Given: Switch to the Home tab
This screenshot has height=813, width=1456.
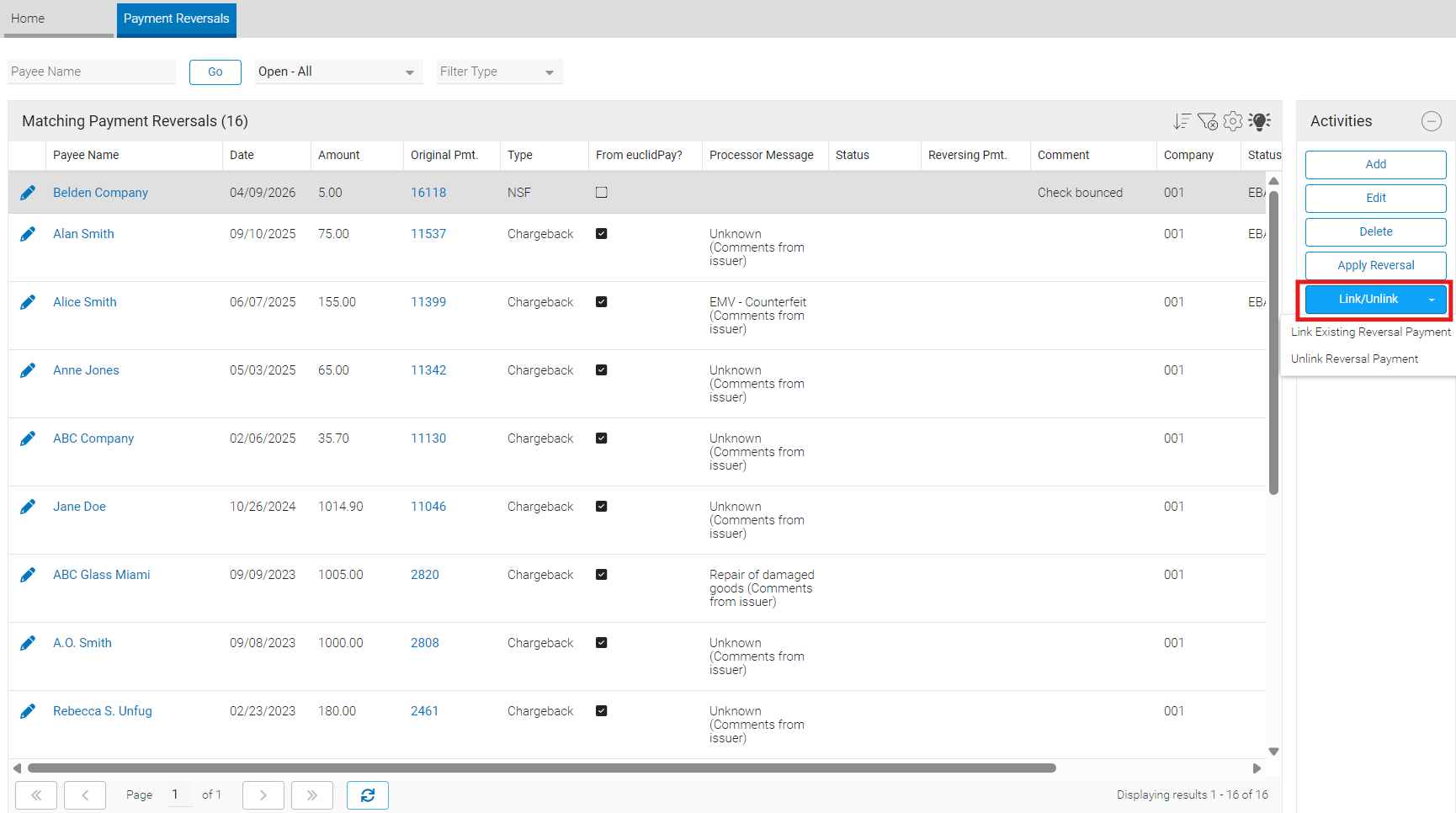Looking at the screenshot, I should [58, 19].
